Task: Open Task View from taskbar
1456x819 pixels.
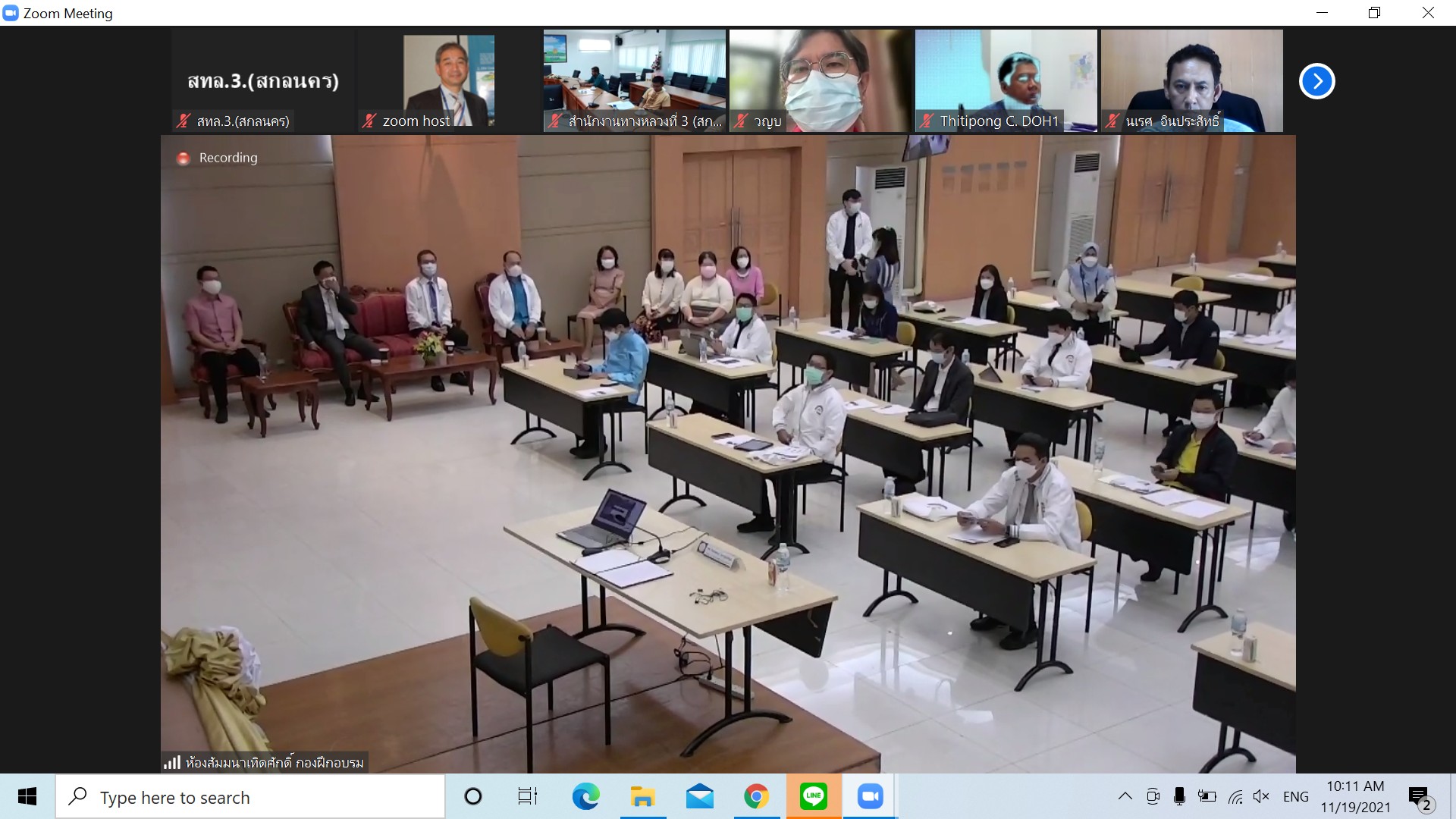Action: (527, 796)
